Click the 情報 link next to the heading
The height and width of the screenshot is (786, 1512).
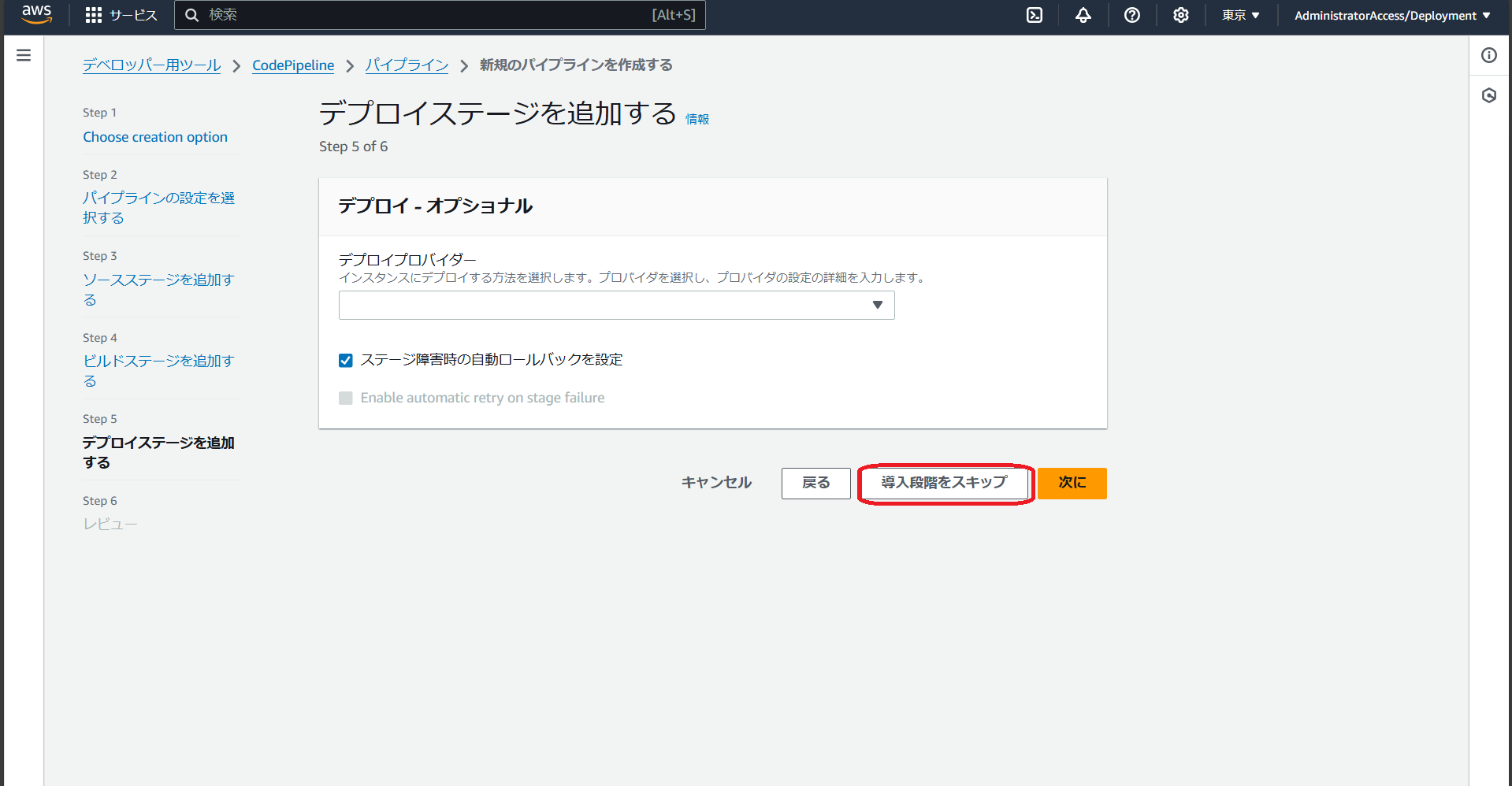(697, 118)
